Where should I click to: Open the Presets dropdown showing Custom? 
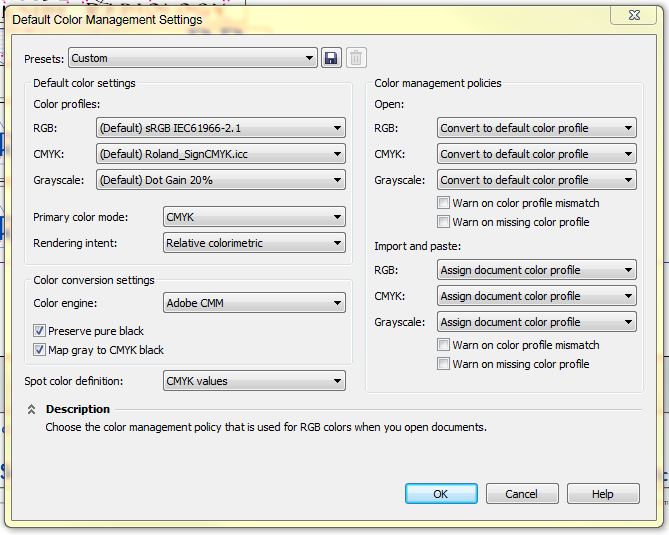pos(192,58)
